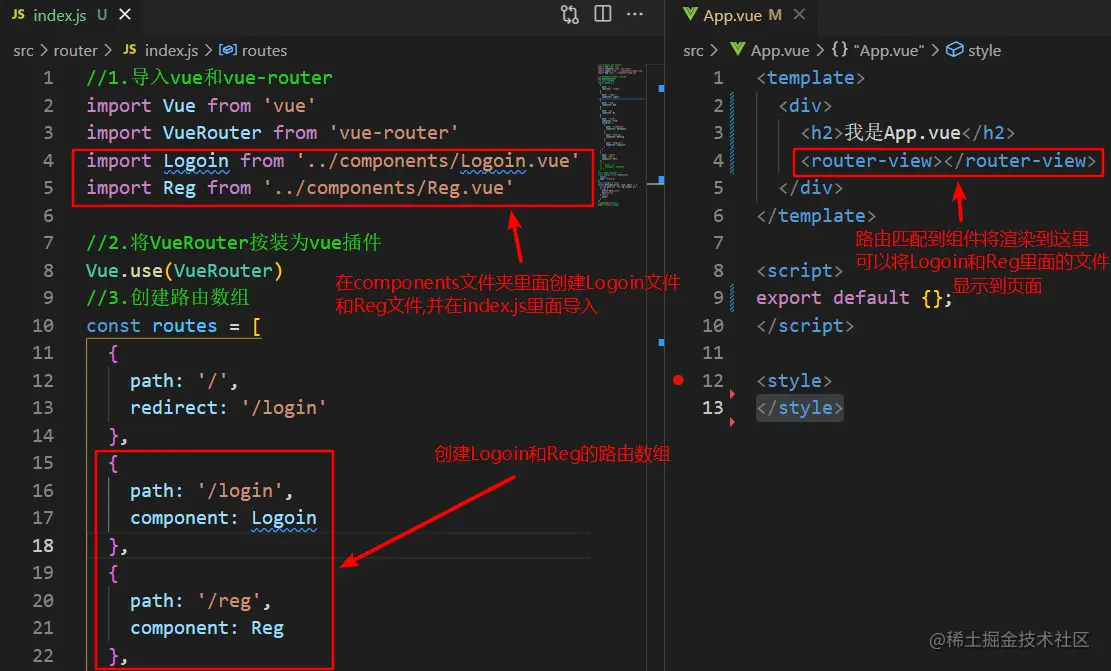The height and width of the screenshot is (671, 1111).
Task: Click the cube symbol icon before 'style' breadcrumb
Action: click(954, 50)
